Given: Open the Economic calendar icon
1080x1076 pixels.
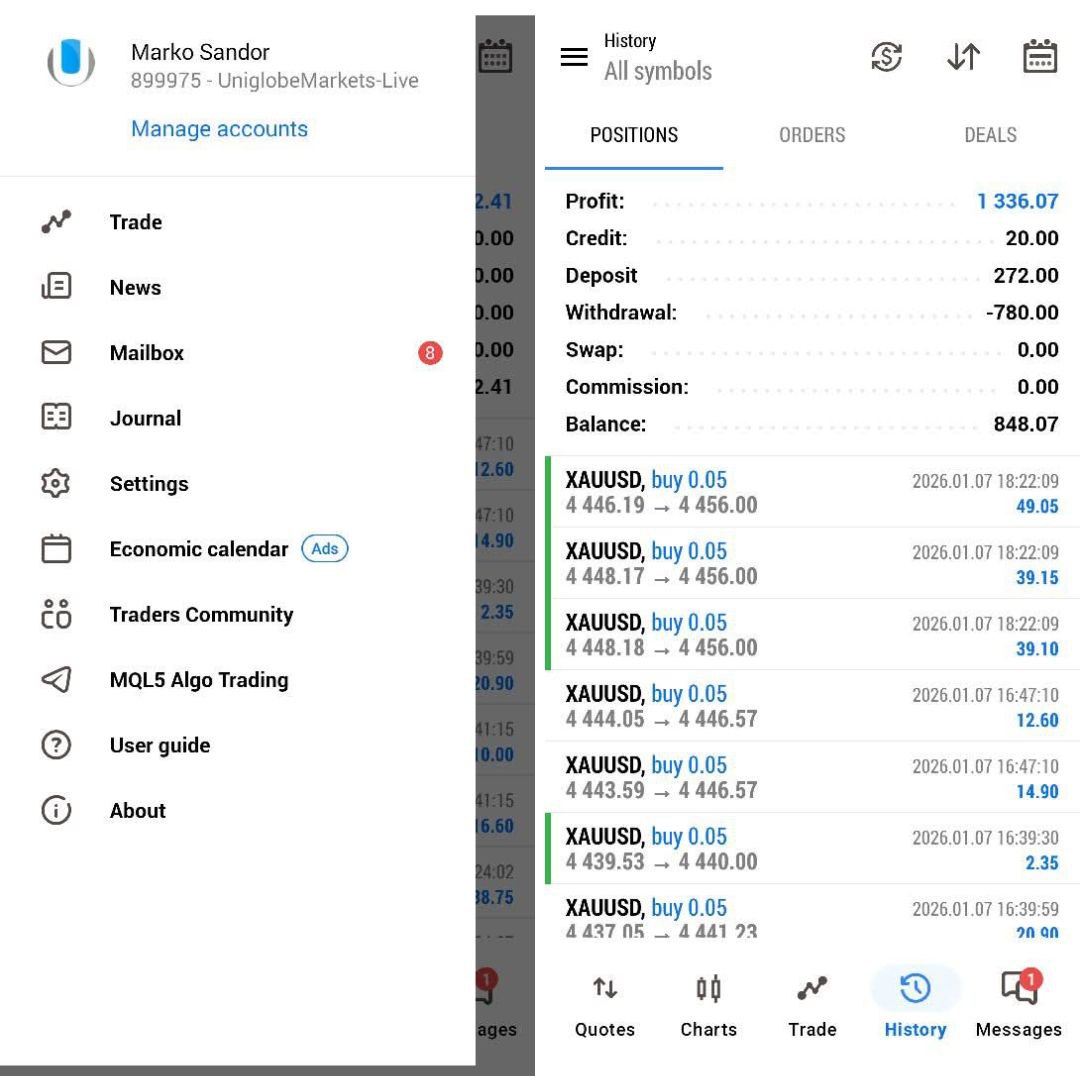Looking at the screenshot, I should pyautogui.click(x=56, y=549).
